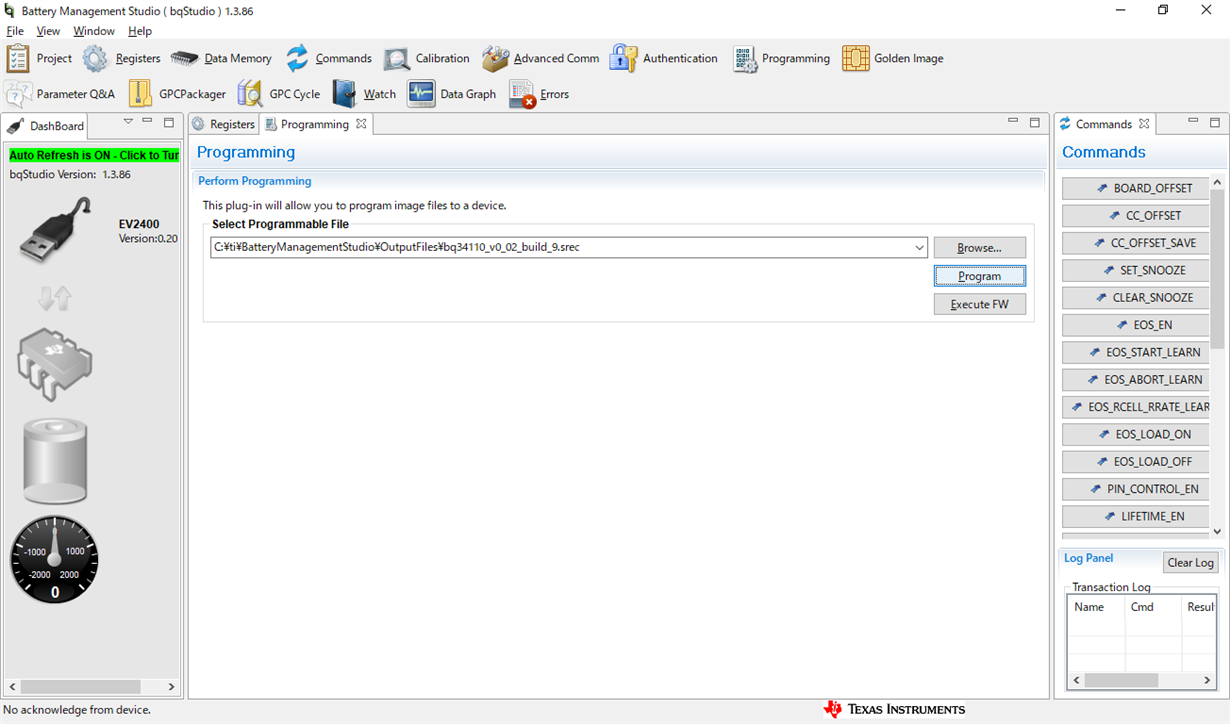Maximize the Commands panel
Image resolution: width=1230 pixels, height=724 pixels.
tap(1215, 123)
